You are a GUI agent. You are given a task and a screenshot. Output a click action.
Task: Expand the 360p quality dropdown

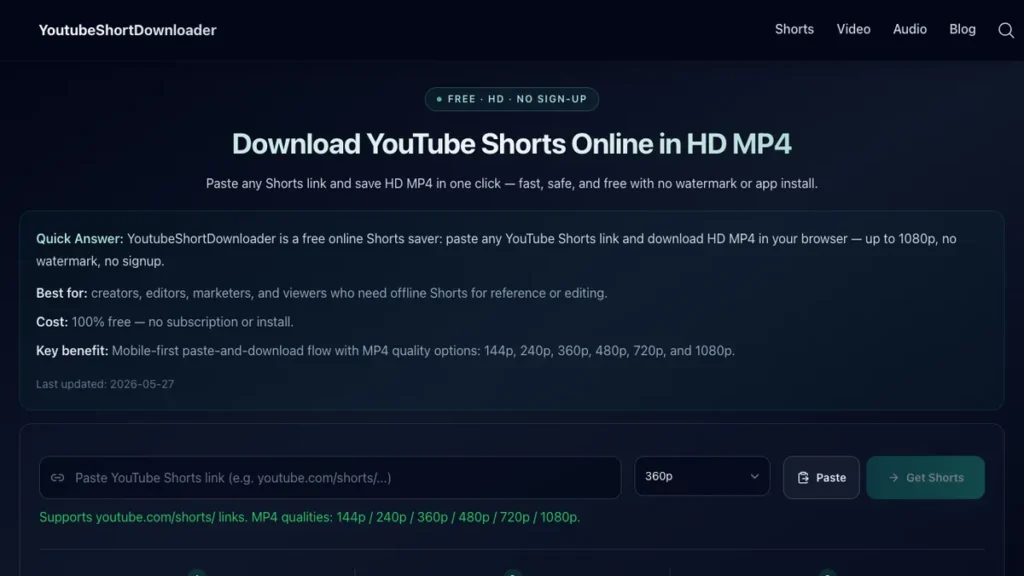[x=702, y=476]
